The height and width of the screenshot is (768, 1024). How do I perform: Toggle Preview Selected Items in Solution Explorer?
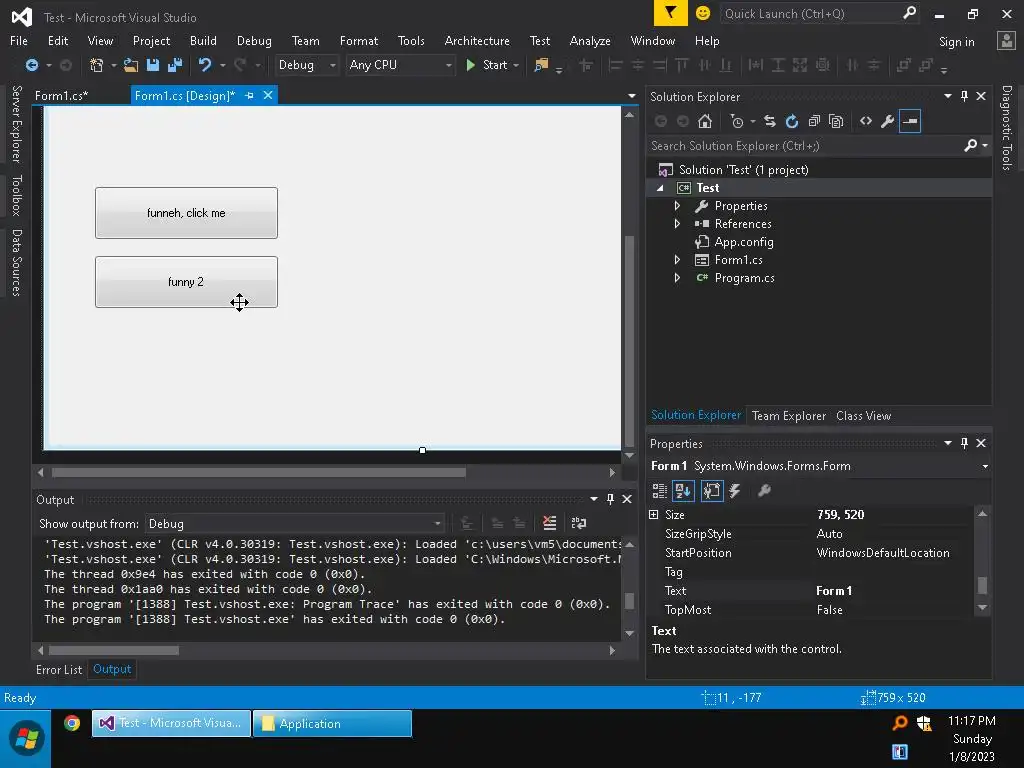(910, 121)
